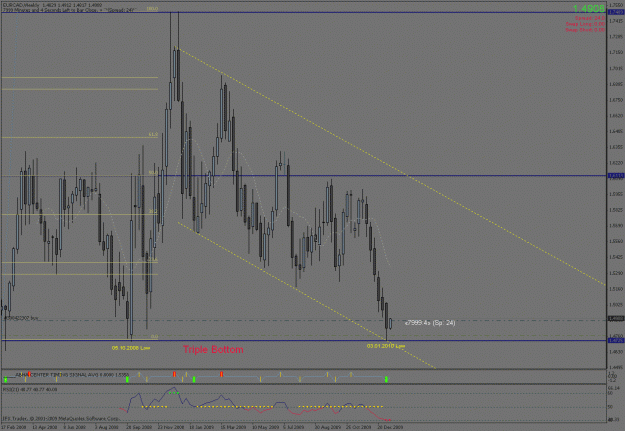
Task: Click the bottom blue price tag on the axis
Action: pos(616,340)
